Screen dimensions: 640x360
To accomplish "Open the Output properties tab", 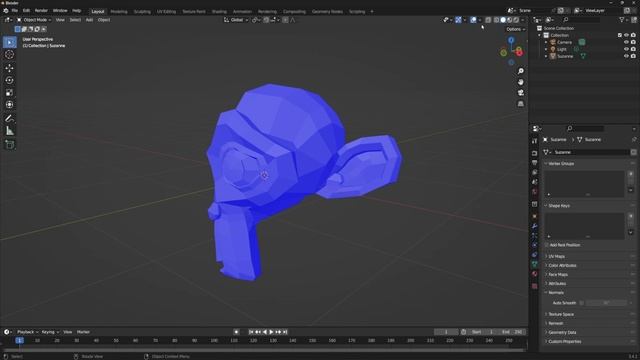I will coord(535,162).
